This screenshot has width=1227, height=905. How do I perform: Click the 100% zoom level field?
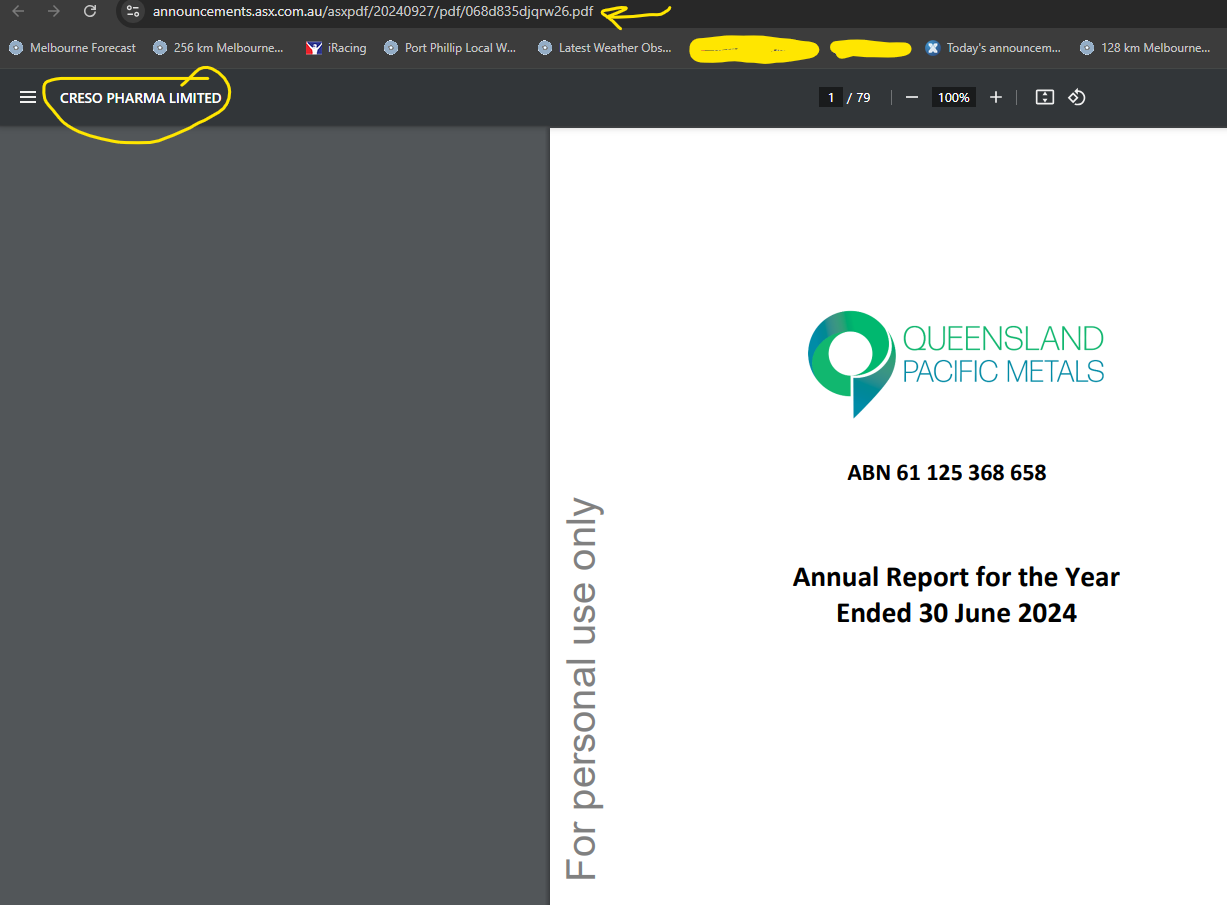[x=954, y=97]
